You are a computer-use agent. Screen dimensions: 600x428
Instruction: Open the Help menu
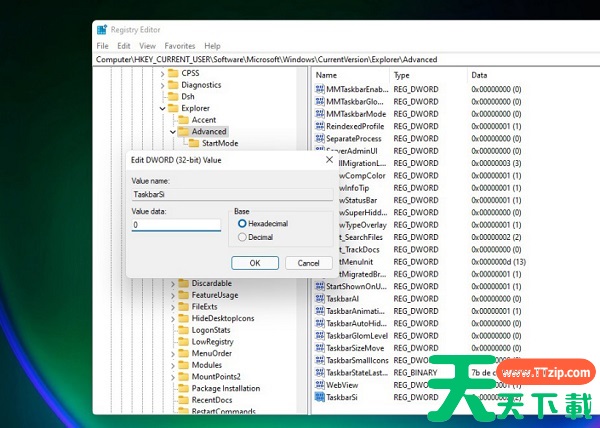[x=212, y=46]
